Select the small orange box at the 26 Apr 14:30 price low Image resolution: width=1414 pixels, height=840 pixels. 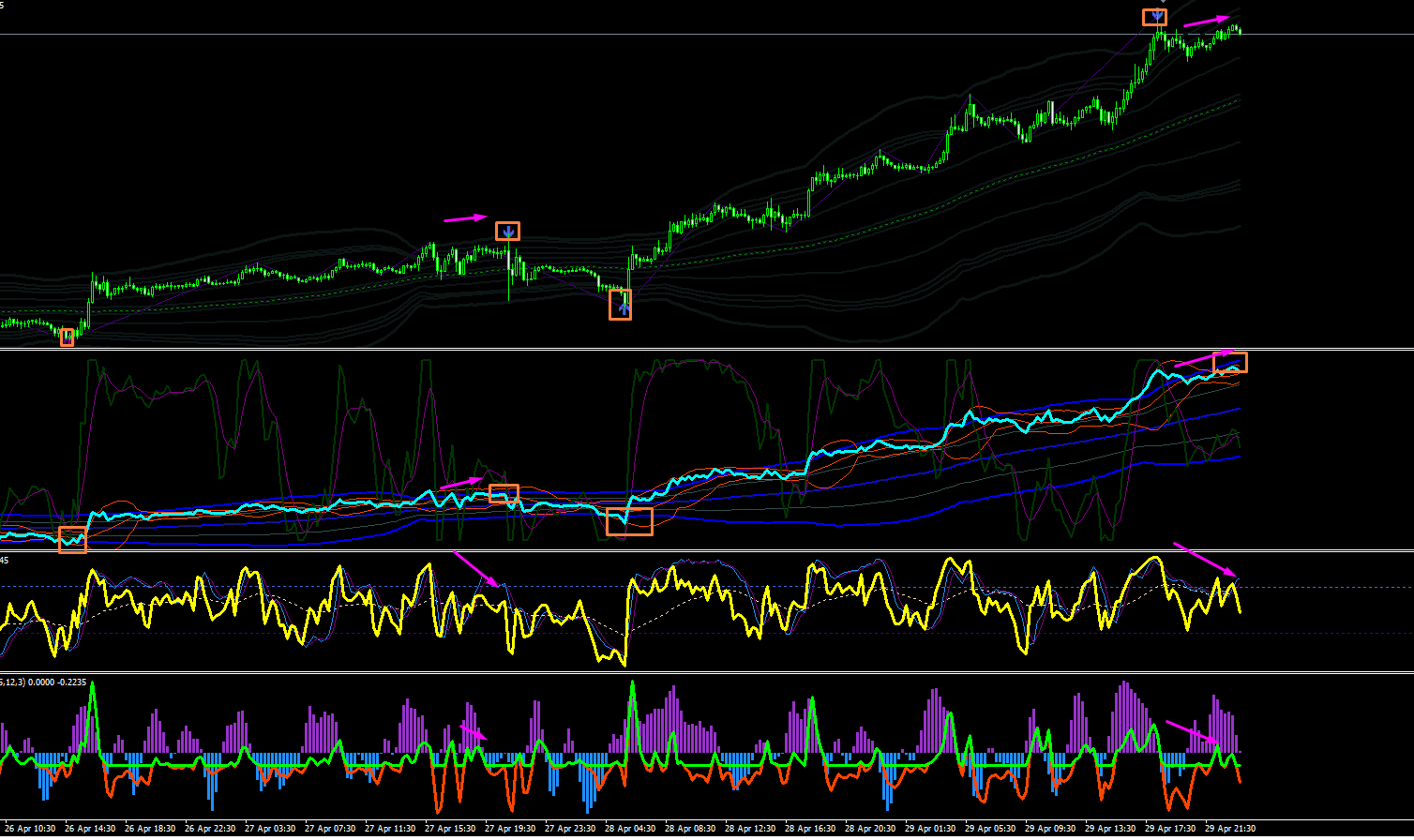67,337
